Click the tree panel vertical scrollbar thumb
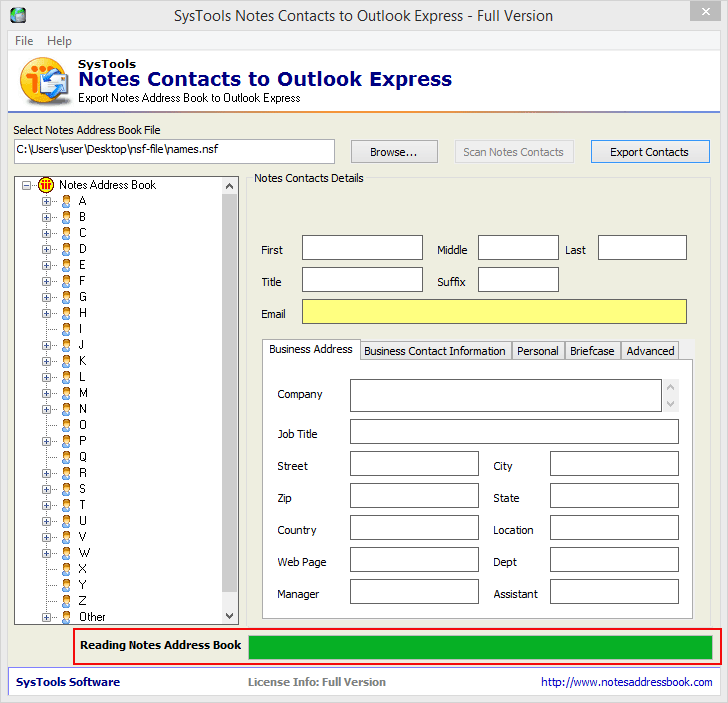 229,393
